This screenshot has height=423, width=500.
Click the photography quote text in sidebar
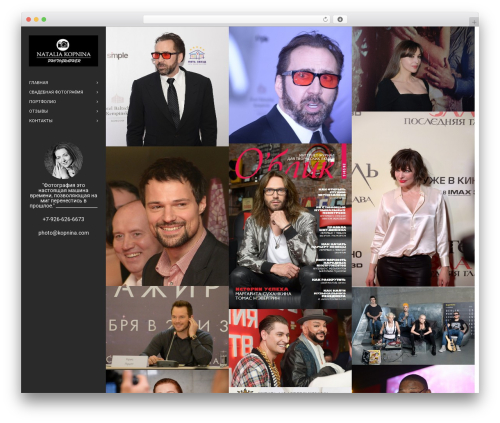click(63, 195)
